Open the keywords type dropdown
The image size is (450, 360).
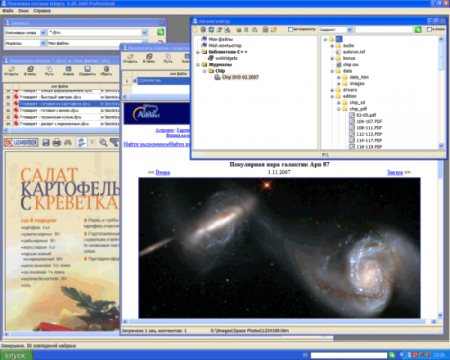coord(43,33)
